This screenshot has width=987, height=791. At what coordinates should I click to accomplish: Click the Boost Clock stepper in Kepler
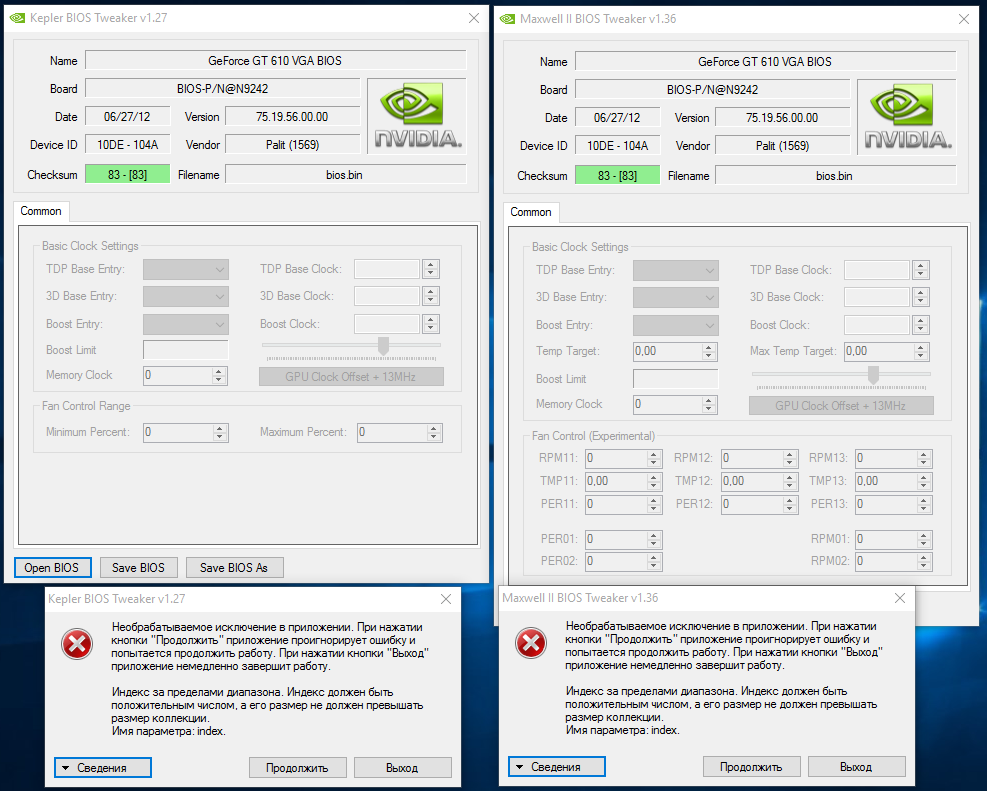[x=431, y=325]
